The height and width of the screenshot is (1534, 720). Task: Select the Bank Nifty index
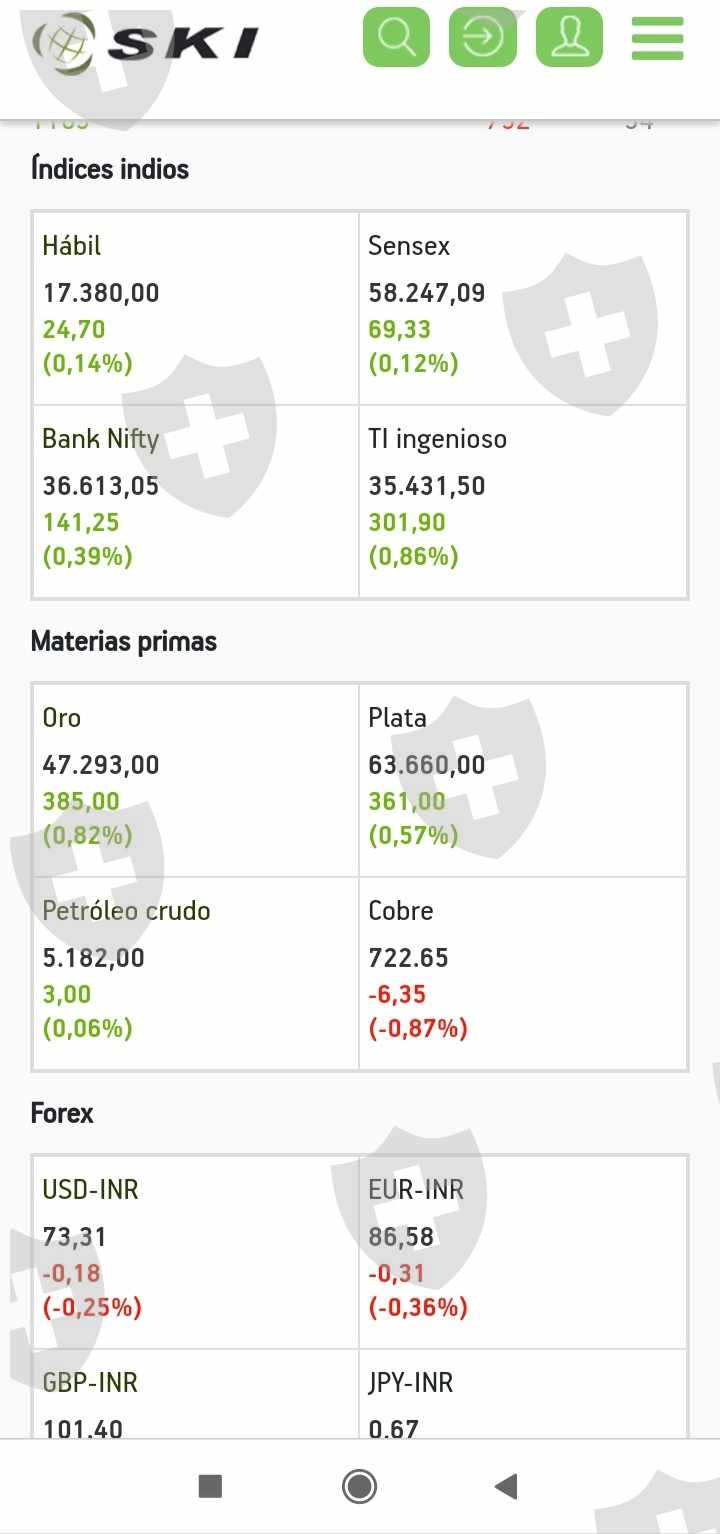(196, 501)
